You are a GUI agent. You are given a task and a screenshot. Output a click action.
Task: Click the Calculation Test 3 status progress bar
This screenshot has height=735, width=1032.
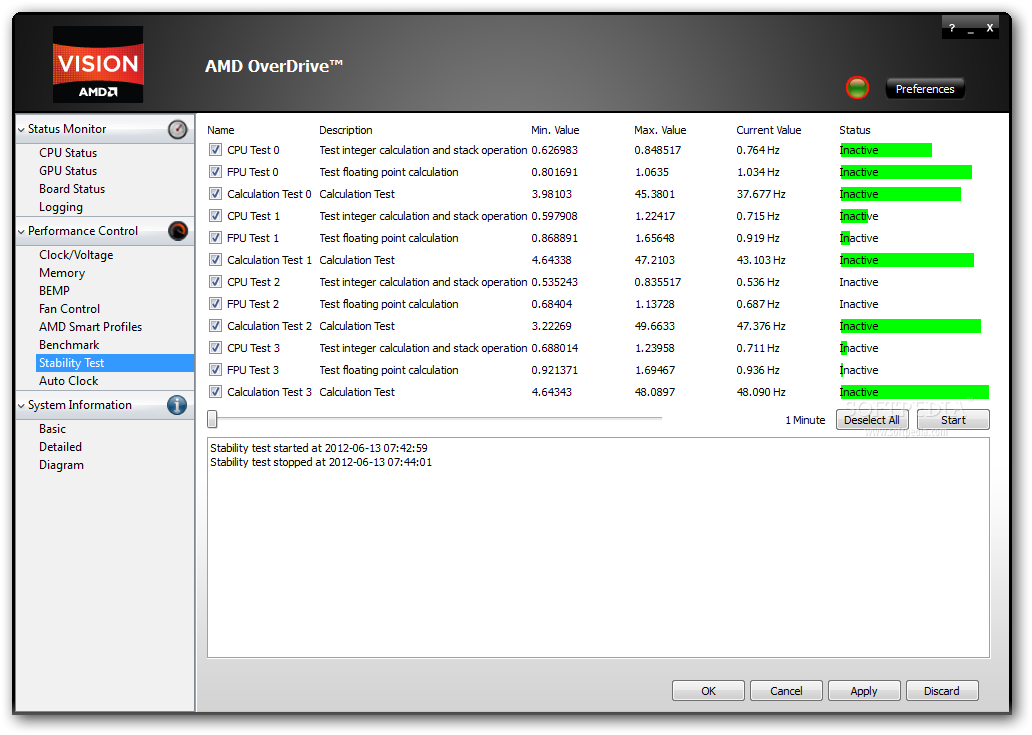click(914, 392)
